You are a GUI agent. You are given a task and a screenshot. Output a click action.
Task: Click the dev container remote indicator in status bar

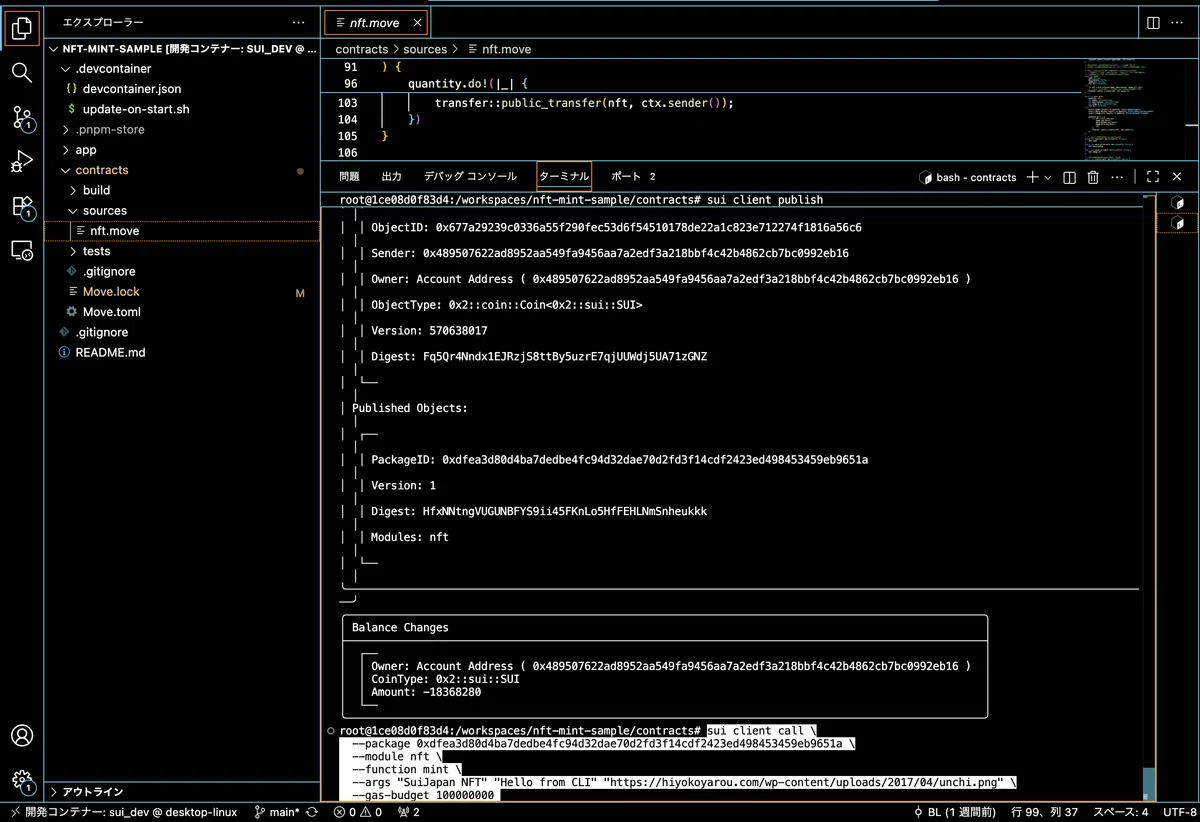124,812
